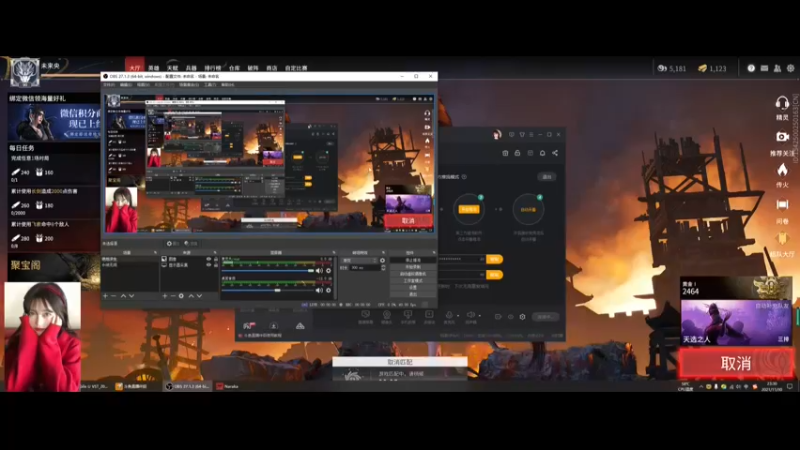Open the game mail envelope icon
The image size is (800, 450).
click(764, 68)
